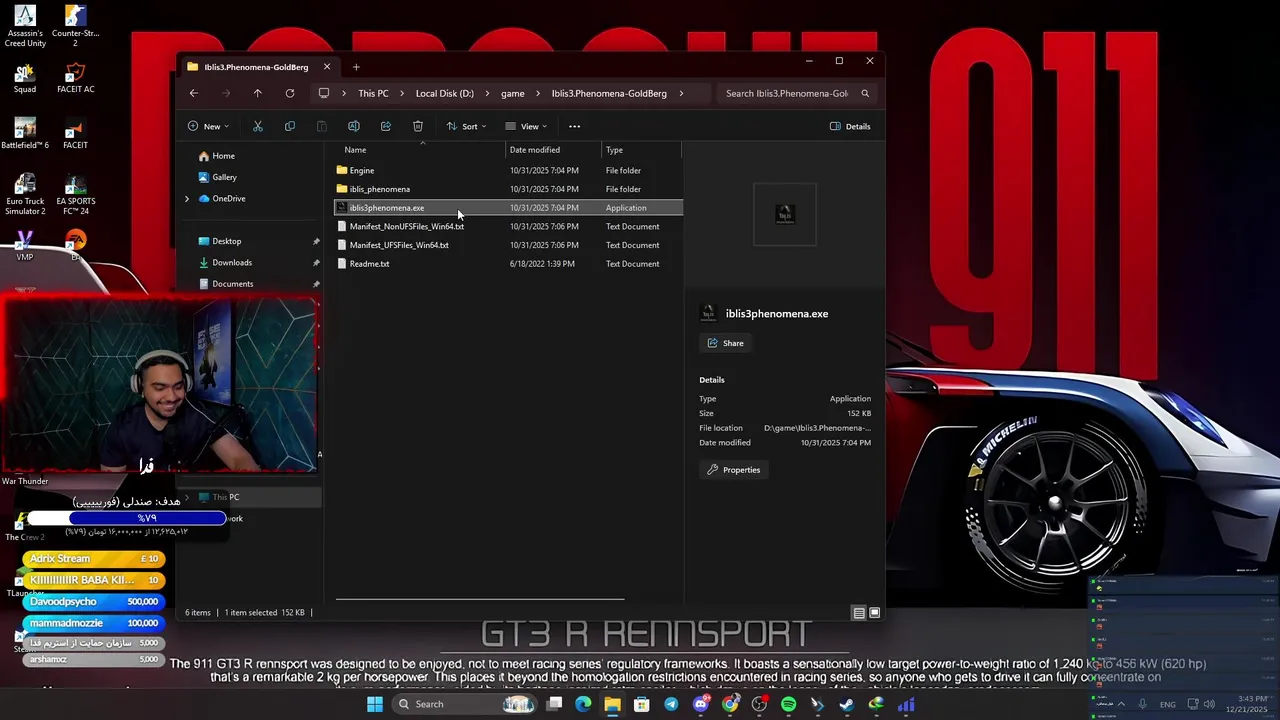The width and height of the screenshot is (1280, 720).
Task: Open Steam from taskbar
Action: point(847,704)
